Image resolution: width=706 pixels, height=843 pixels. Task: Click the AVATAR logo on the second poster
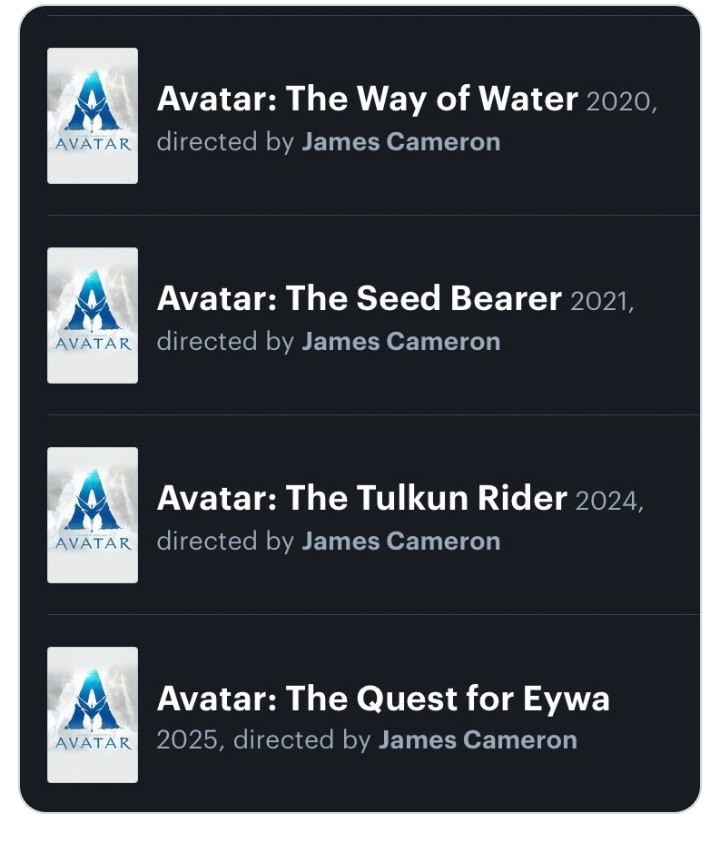pyautogui.click(x=91, y=342)
